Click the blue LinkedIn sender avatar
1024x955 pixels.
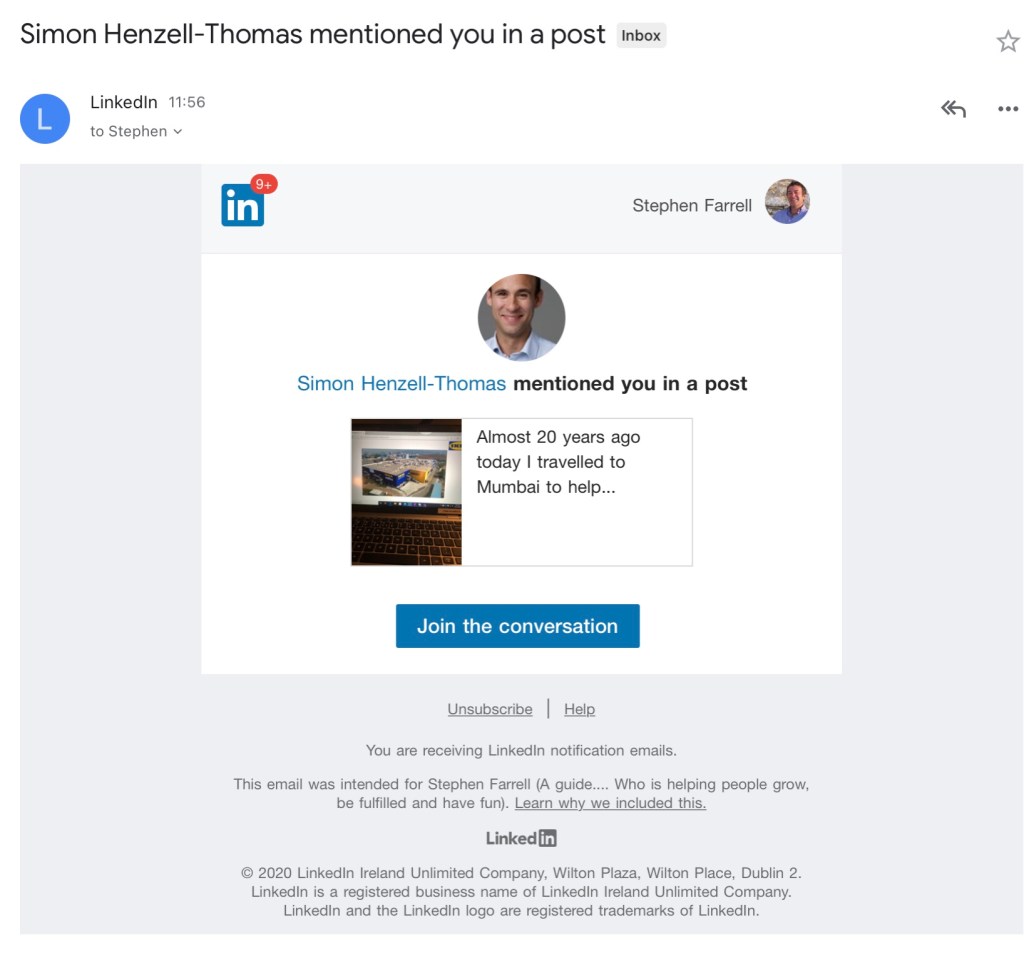click(x=45, y=119)
